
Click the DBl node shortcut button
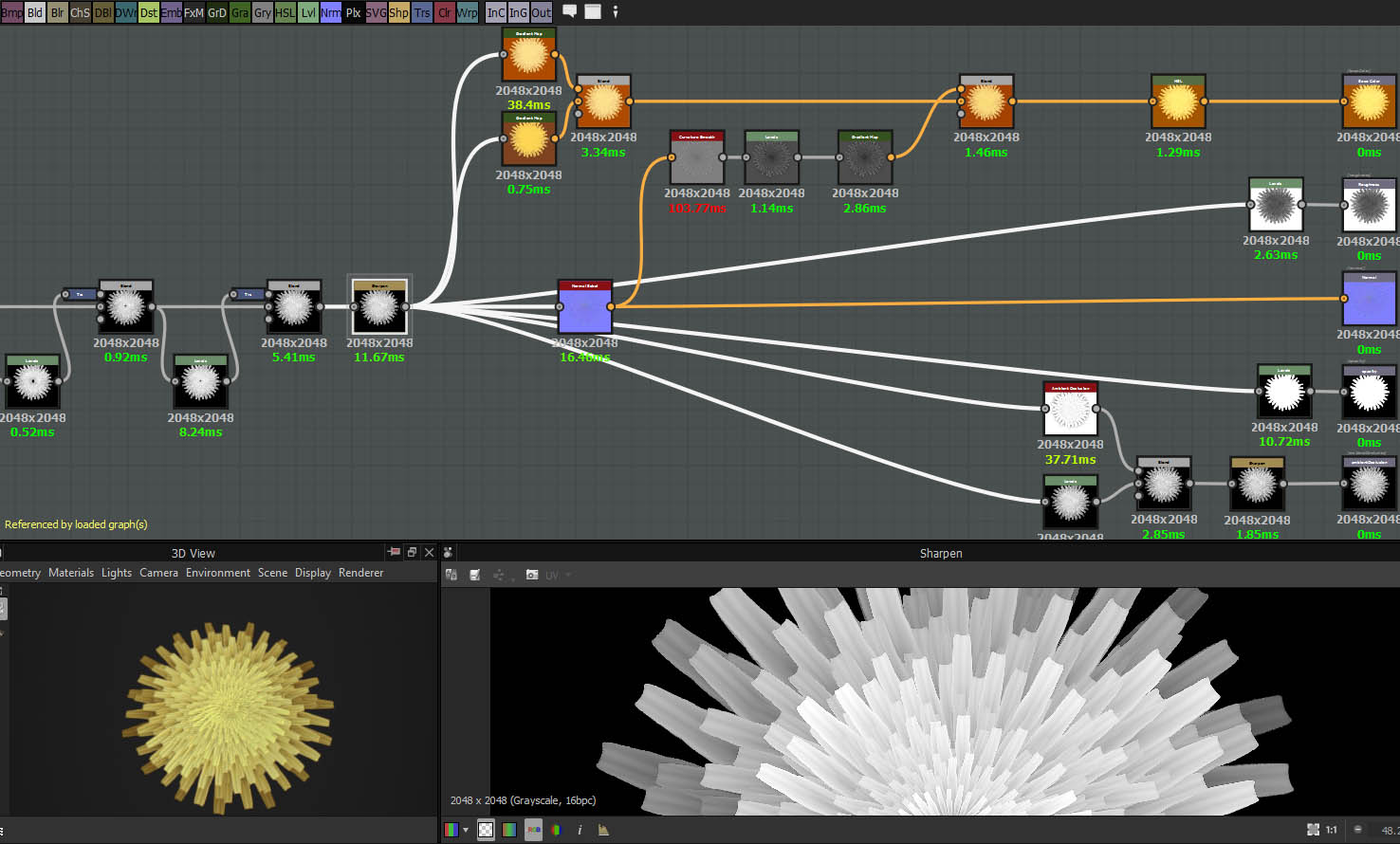pyautogui.click(x=103, y=12)
